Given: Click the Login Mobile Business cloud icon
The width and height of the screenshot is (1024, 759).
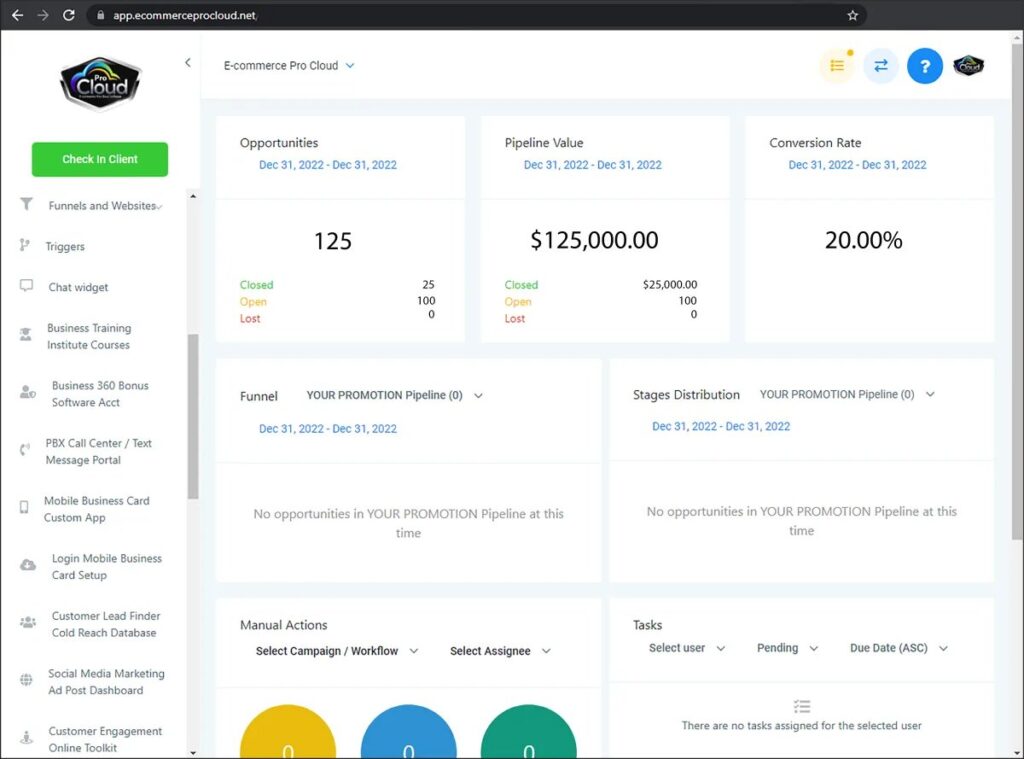Looking at the screenshot, I should tap(27, 565).
